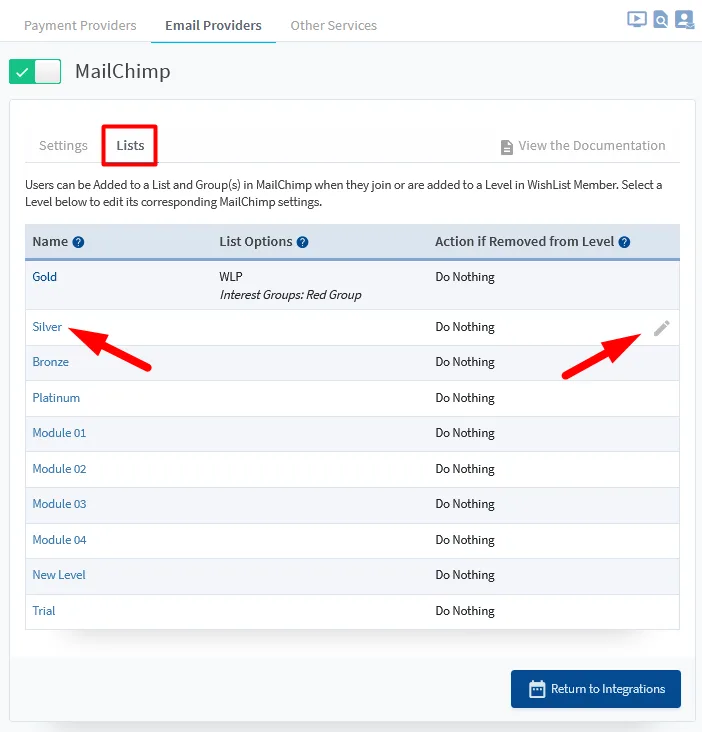
Task: Click Do Nothing in Module 03 row
Action: click(465, 504)
